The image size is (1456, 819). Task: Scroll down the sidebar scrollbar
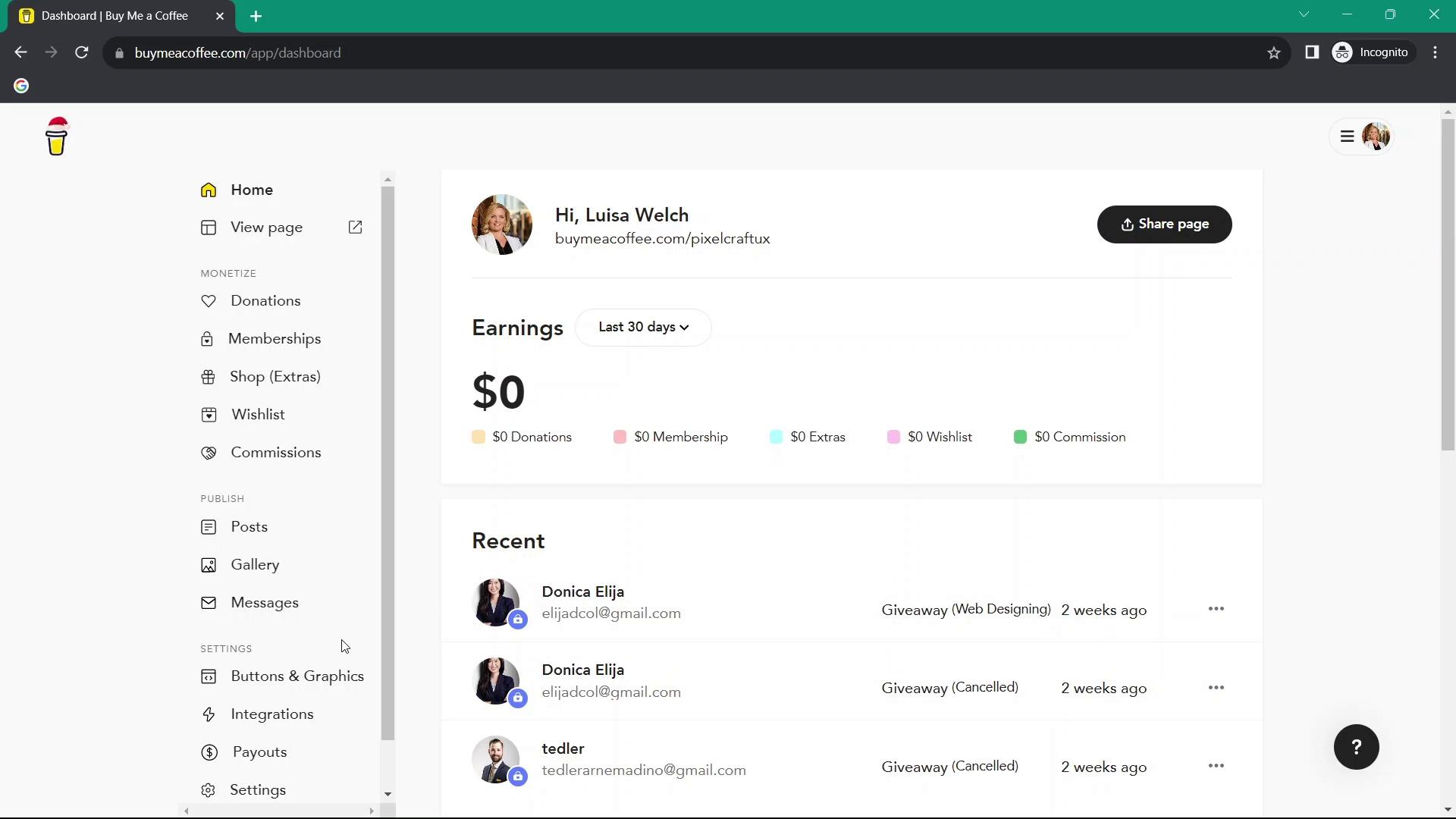(388, 794)
